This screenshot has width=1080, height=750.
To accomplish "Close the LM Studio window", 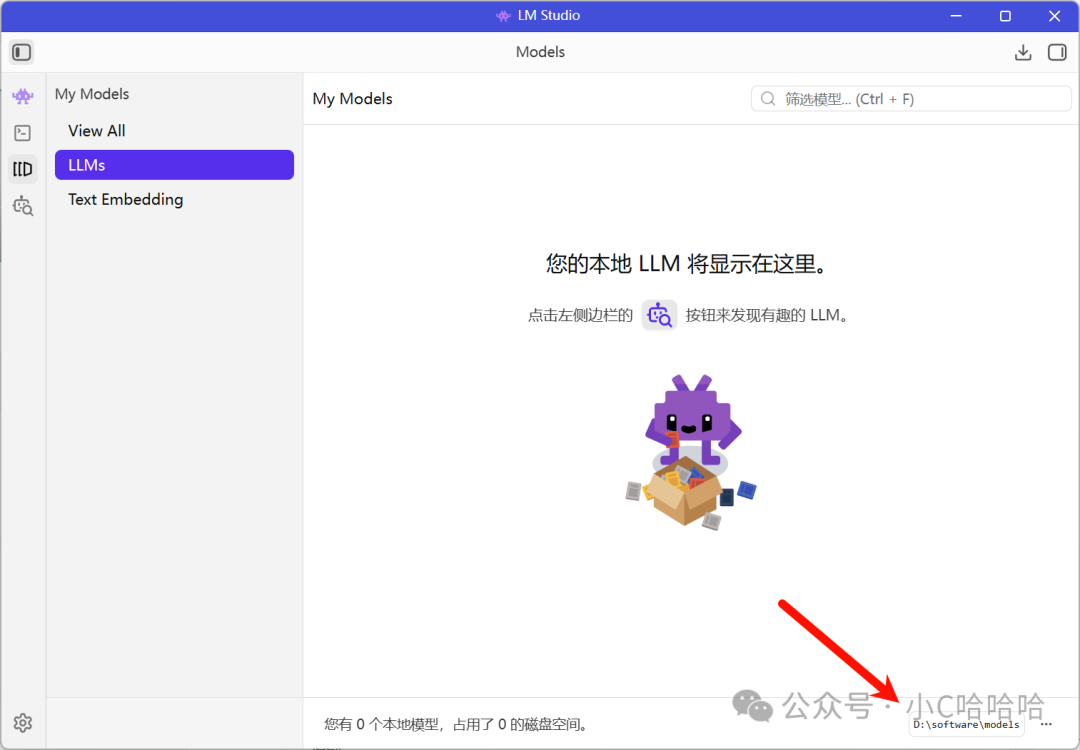I will pos(1055,16).
